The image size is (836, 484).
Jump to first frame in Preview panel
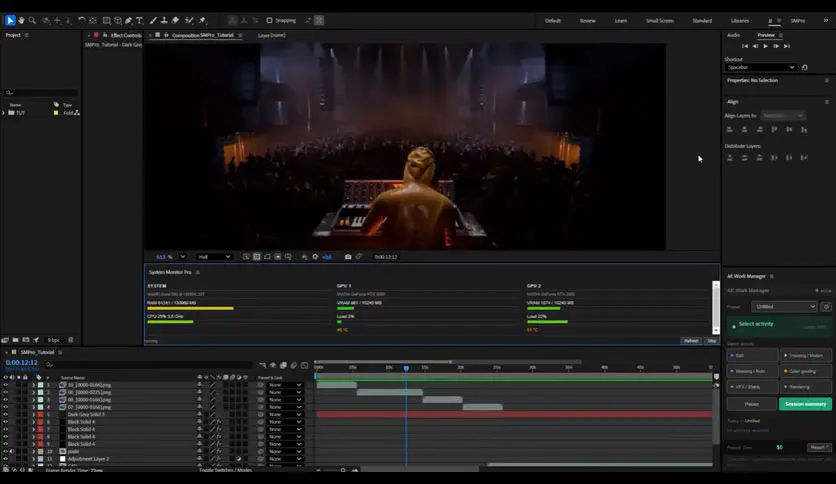click(x=745, y=46)
